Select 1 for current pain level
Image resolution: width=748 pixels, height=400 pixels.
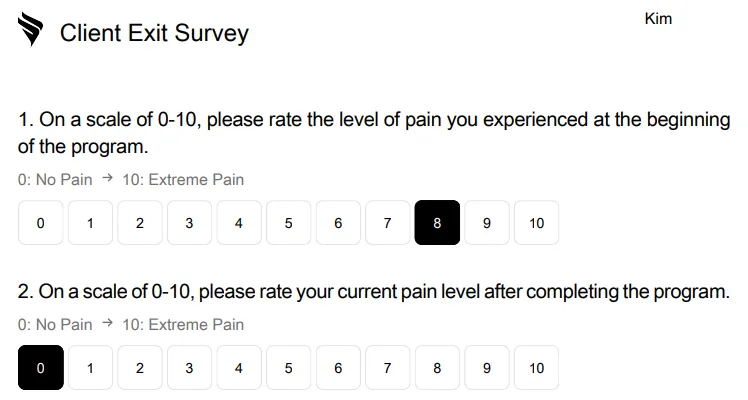click(90, 368)
